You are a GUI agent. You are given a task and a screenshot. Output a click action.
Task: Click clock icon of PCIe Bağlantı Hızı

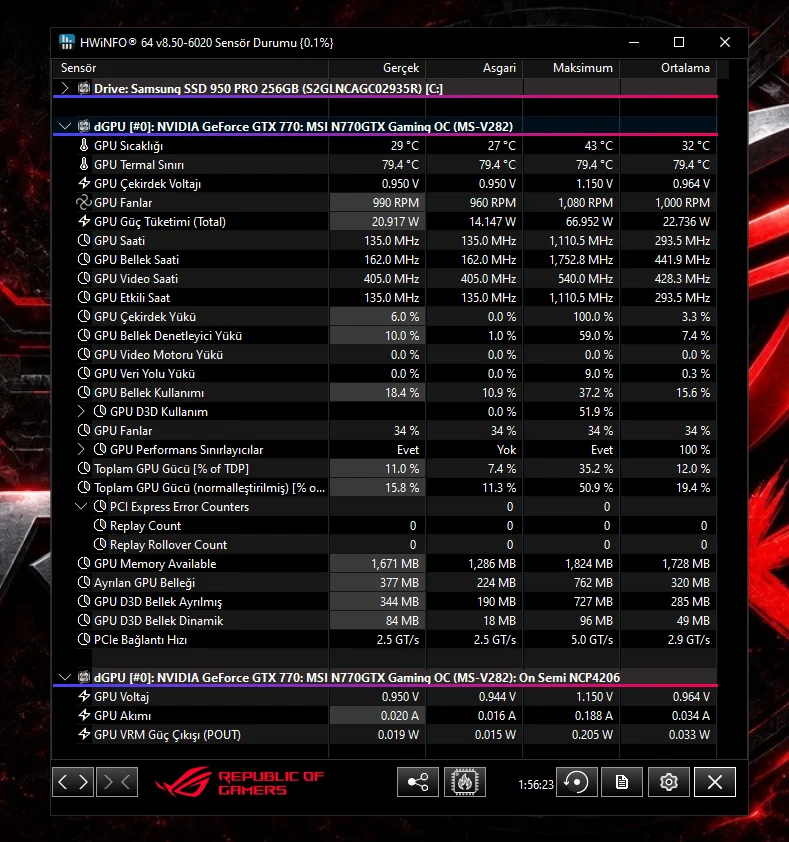[x=84, y=639]
